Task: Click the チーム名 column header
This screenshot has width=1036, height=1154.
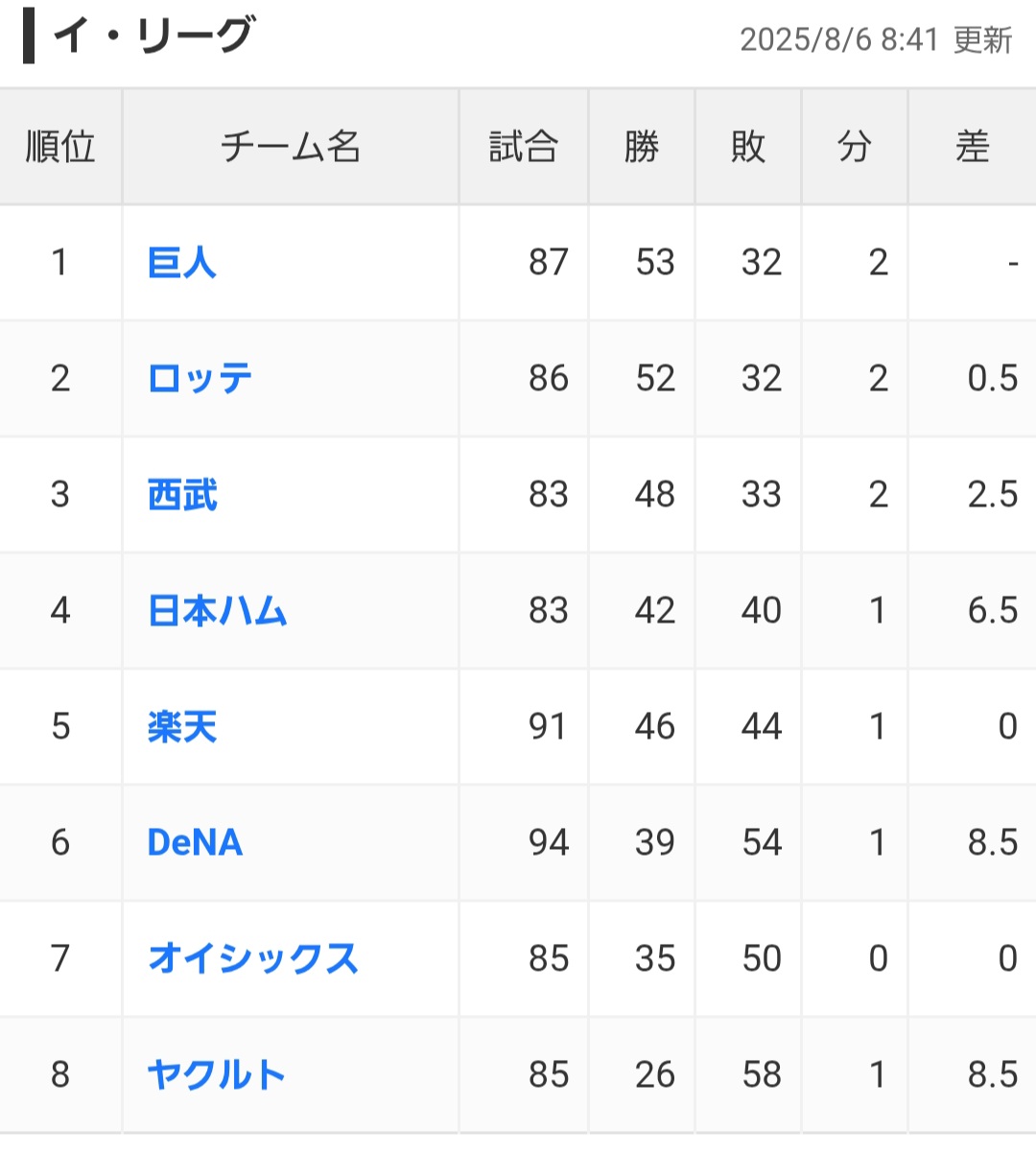Action: pyautogui.click(x=291, y=147)
